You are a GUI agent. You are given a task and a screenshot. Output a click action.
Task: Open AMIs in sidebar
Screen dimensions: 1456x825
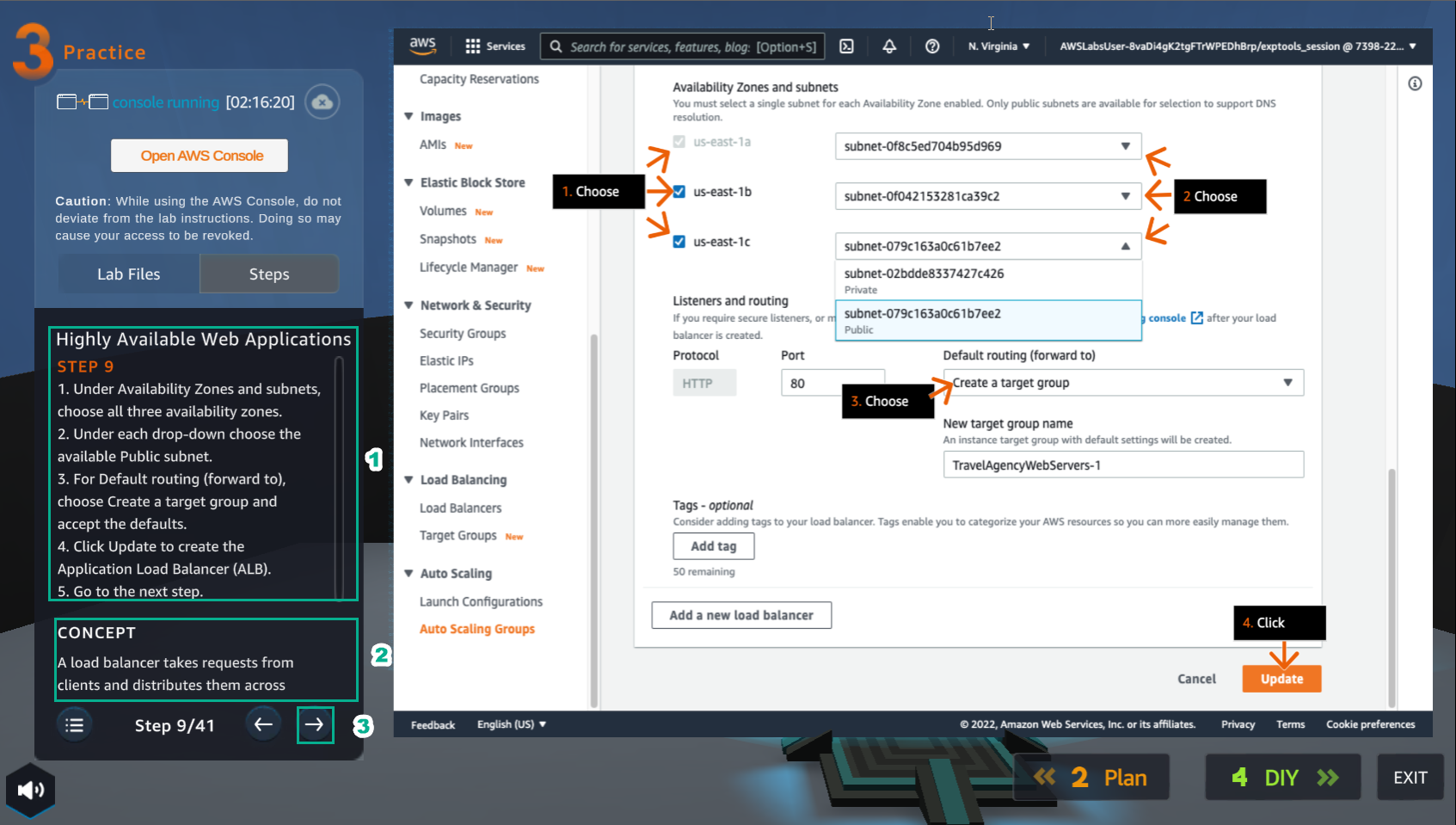point(433,145)
